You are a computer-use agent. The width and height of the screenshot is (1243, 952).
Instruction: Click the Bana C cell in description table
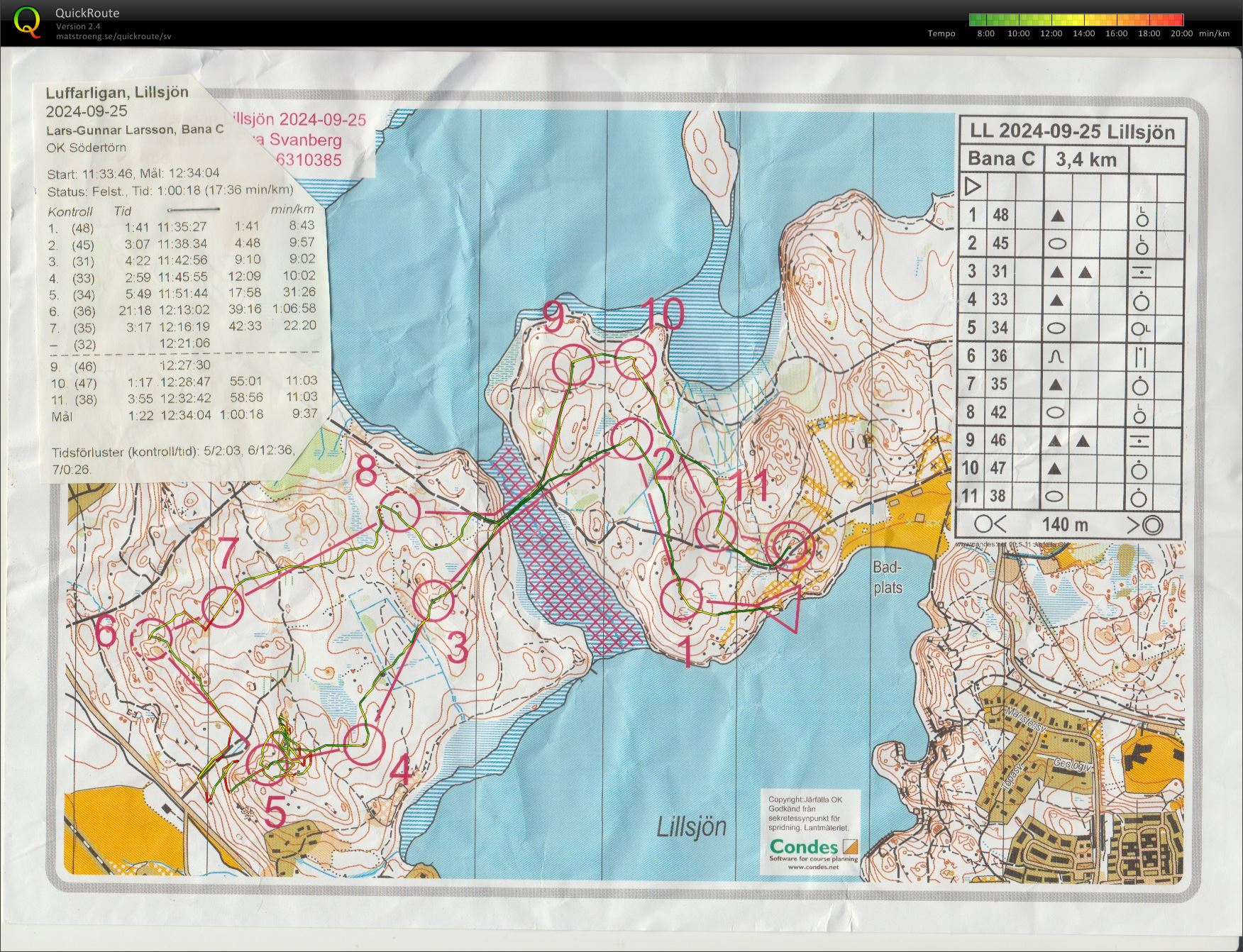(x=1001, y=159)
